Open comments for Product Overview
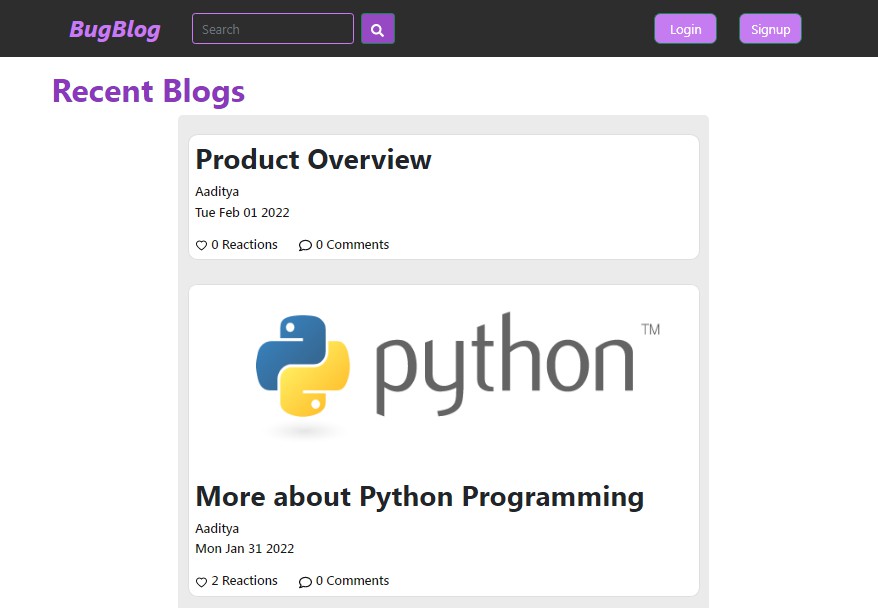This screenshot has width=878, height=608. click(344, 244)
